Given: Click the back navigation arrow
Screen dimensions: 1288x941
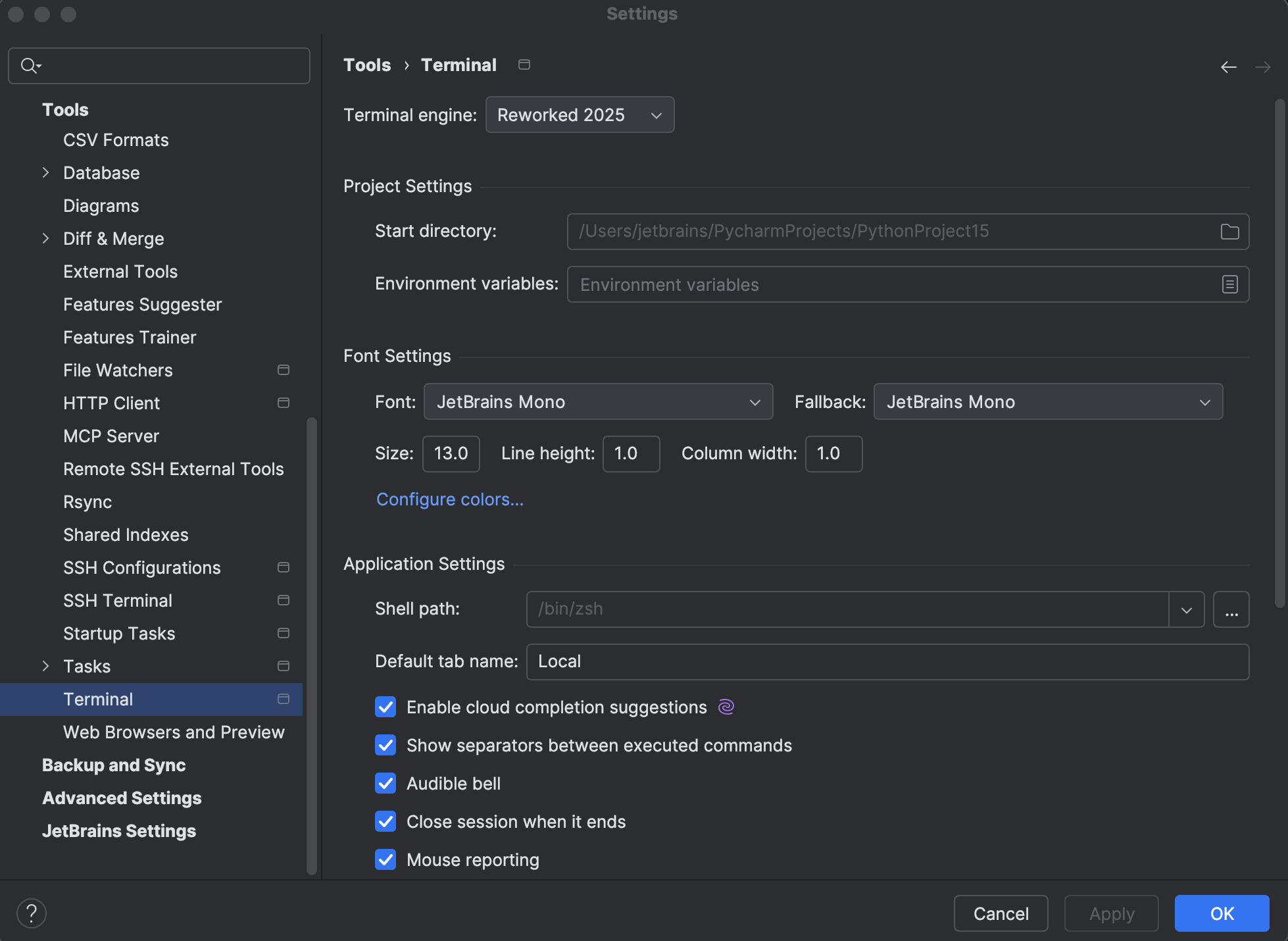Looking at the screenshot, I should pos(1229,66).
